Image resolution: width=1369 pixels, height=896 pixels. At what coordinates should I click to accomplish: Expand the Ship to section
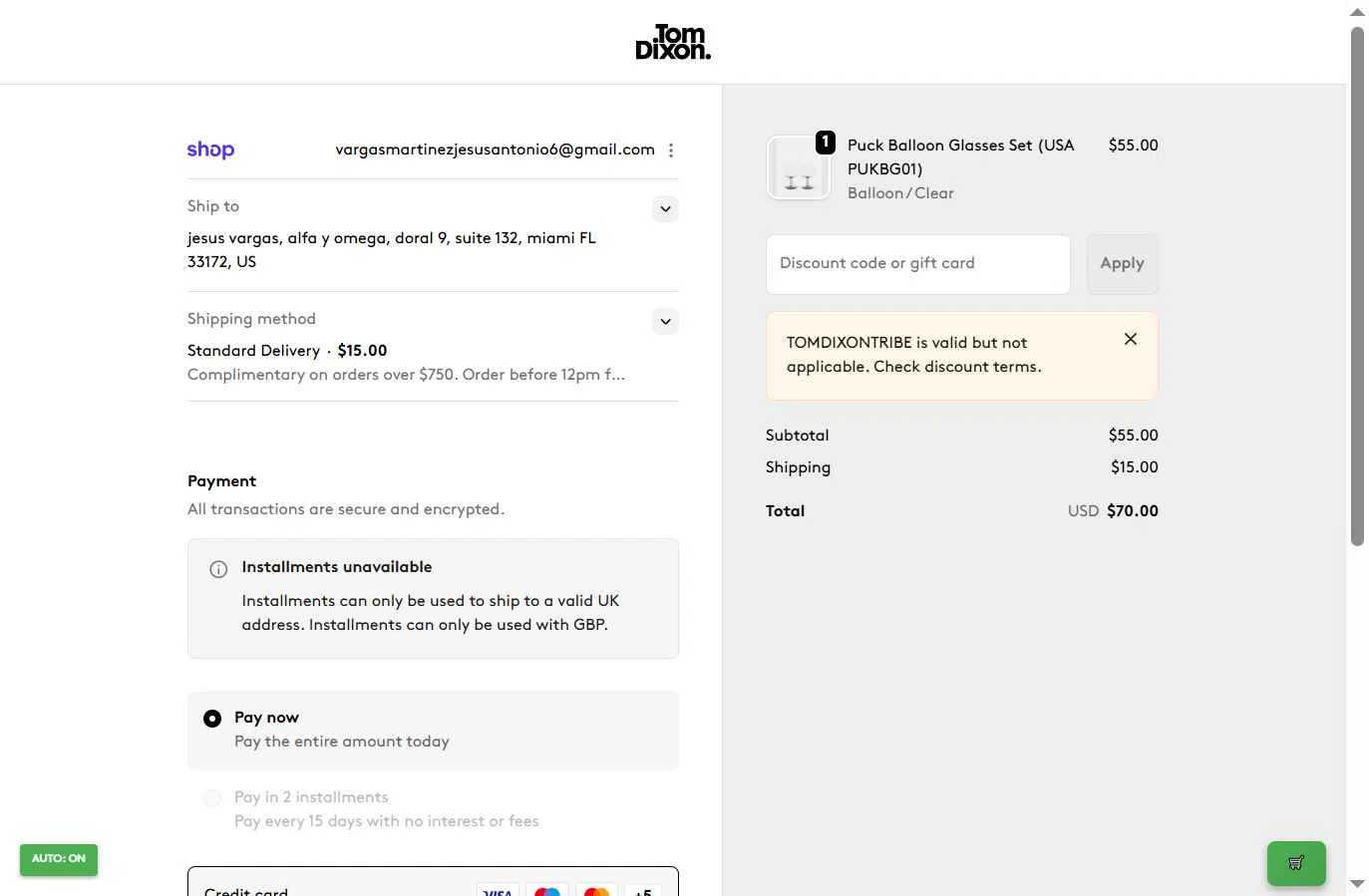pyautogui.click(x=665, y=208)
